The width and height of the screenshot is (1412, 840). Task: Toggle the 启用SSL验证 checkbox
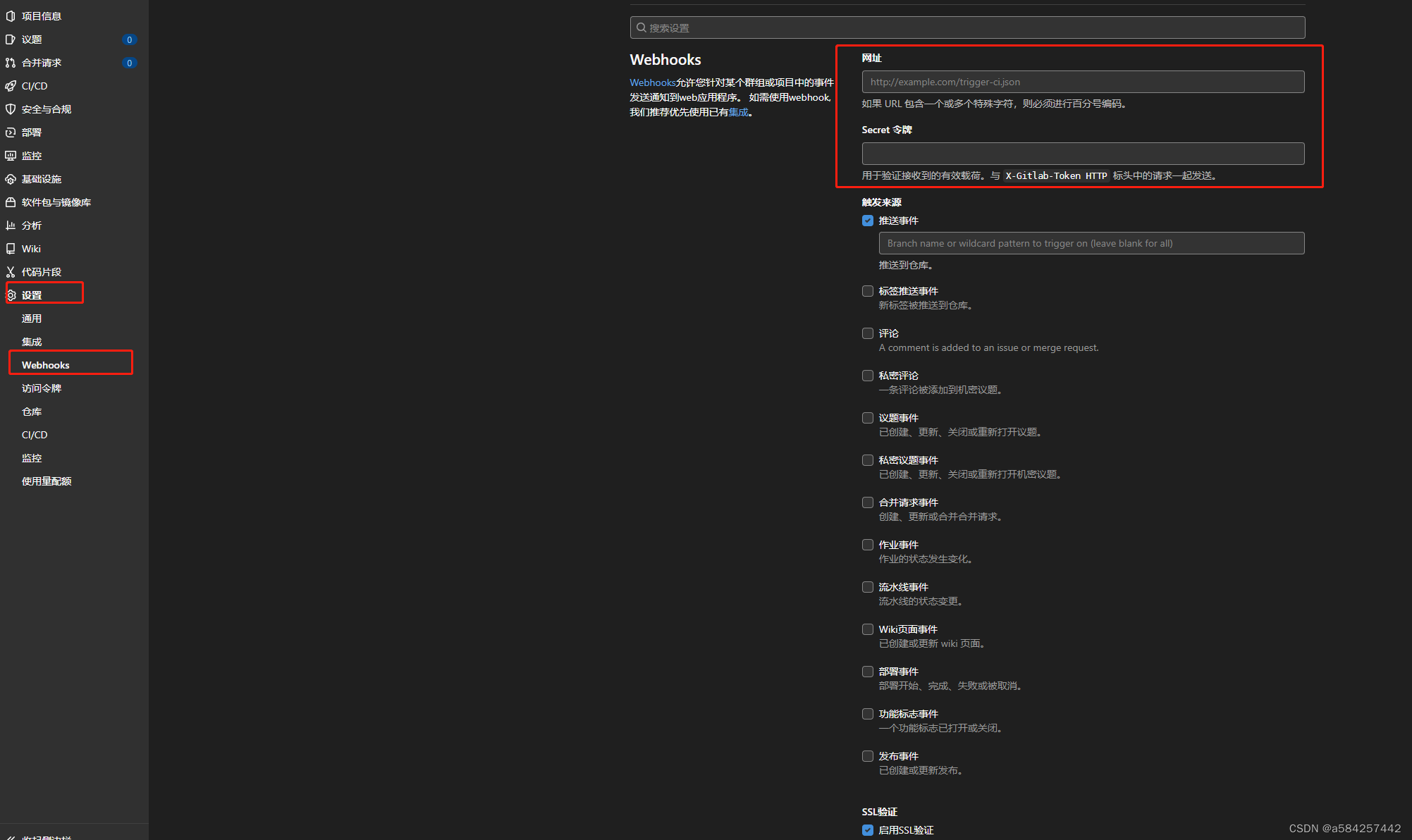[x=868, y=830]
